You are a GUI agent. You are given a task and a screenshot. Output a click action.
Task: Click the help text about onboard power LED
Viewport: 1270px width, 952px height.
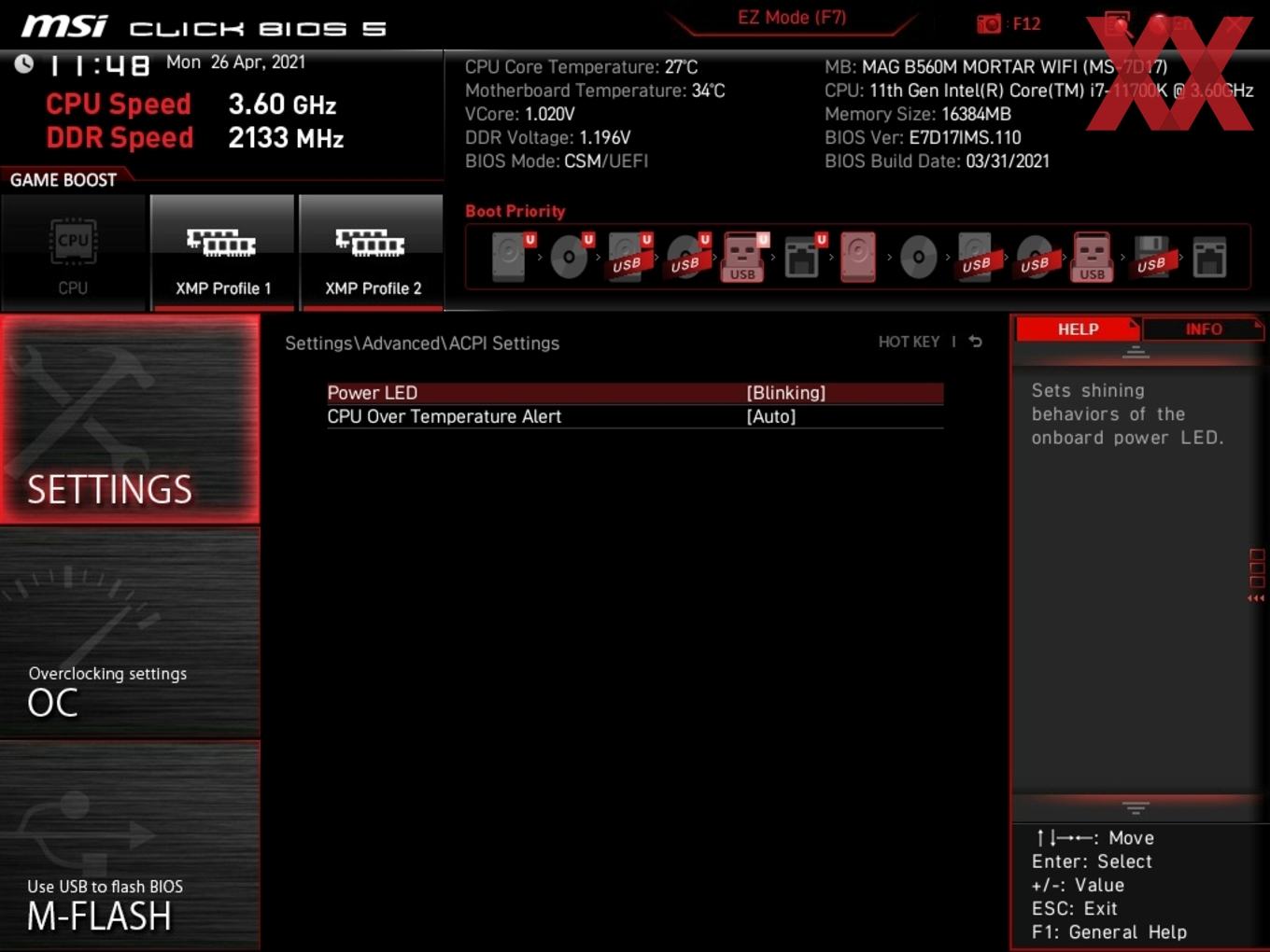click(1127, 414)
